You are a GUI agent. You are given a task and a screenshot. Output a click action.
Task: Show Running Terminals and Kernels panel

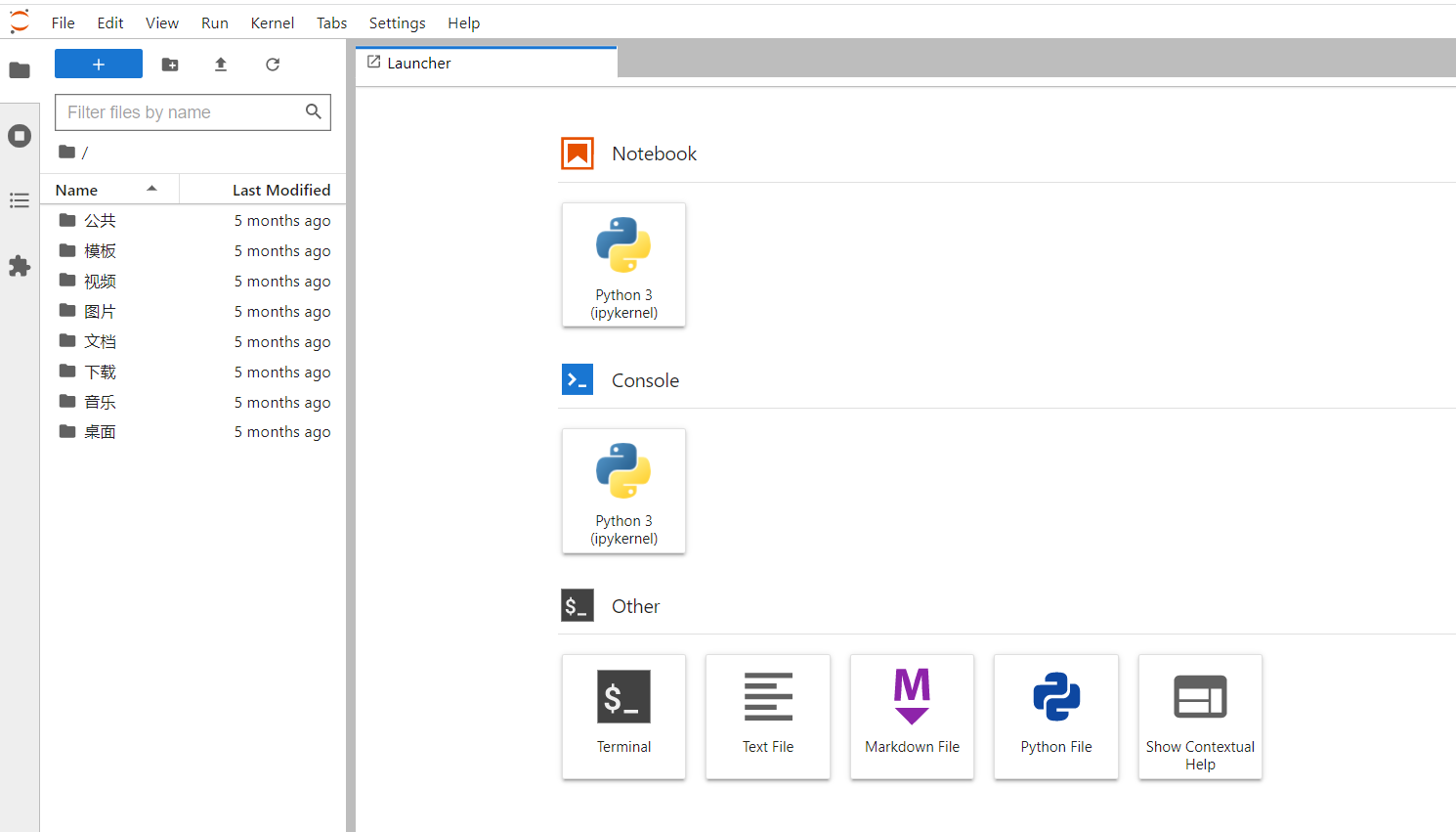point(20,136)
